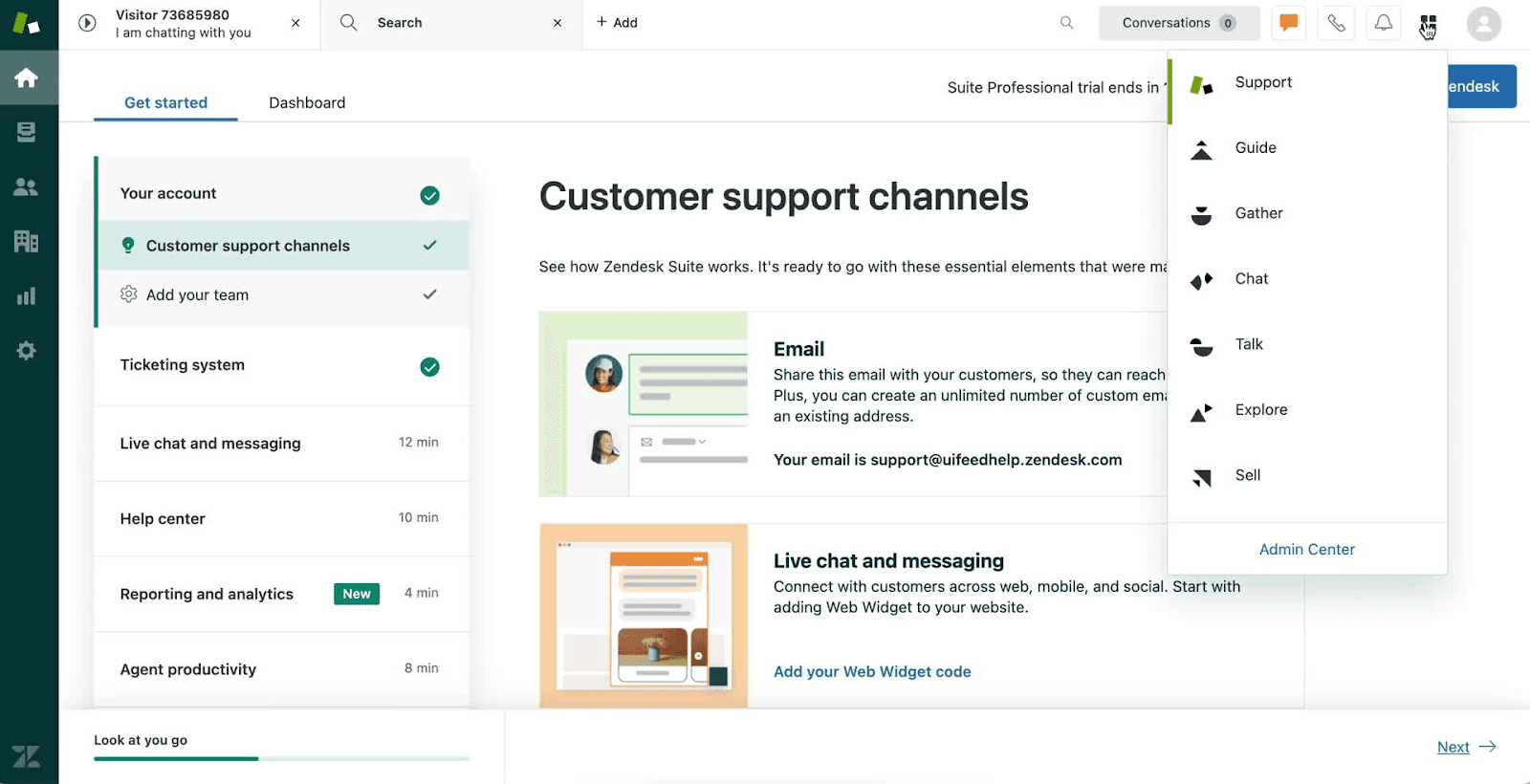Click the Add tab button

coord(617,22)
